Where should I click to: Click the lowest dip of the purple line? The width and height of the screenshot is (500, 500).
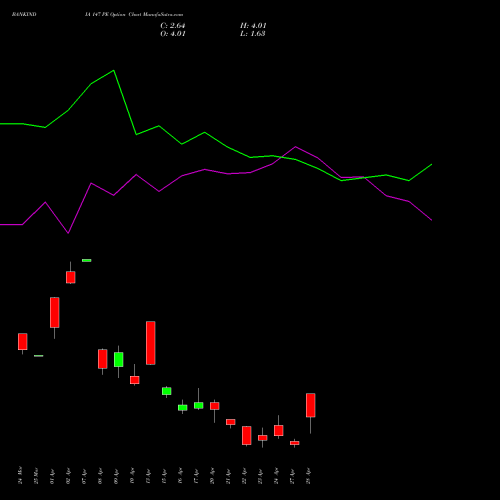point(68,233)
